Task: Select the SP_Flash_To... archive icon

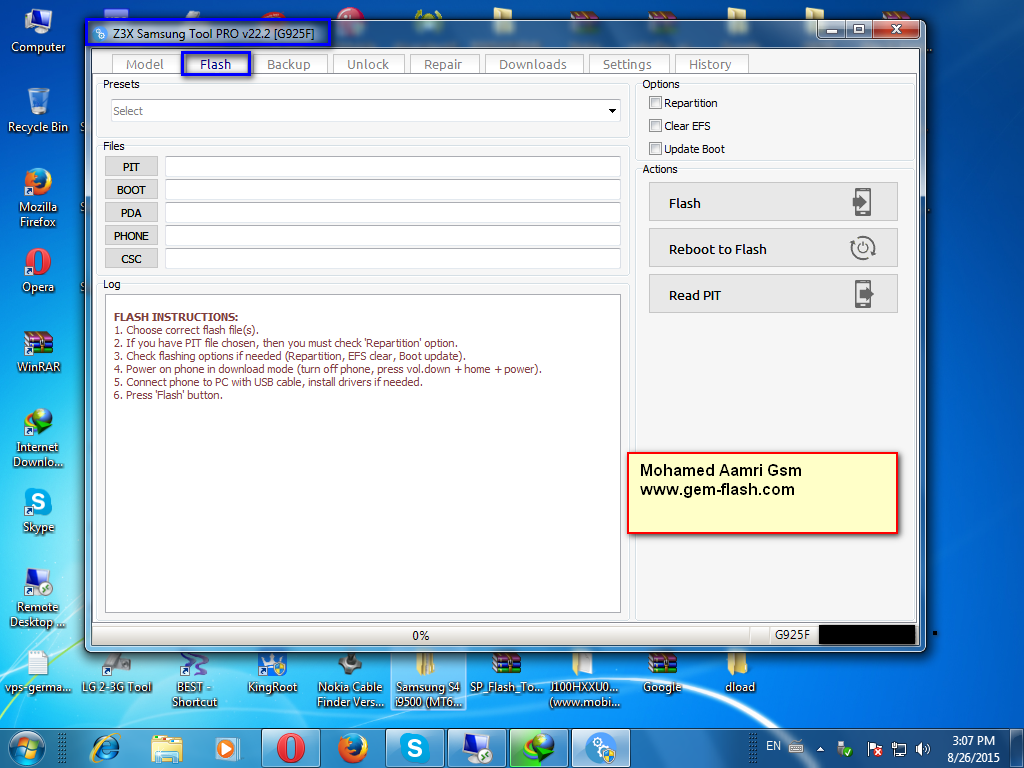Action: pyautogui.click(x=506, y=673)
